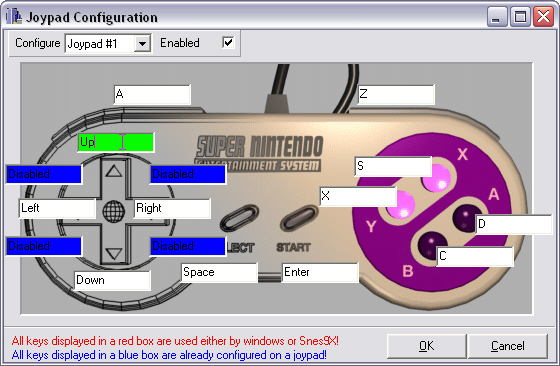Toggle the Enabled checkbox
The width and height of the screenshot is (560, 366).
point(228,42)
